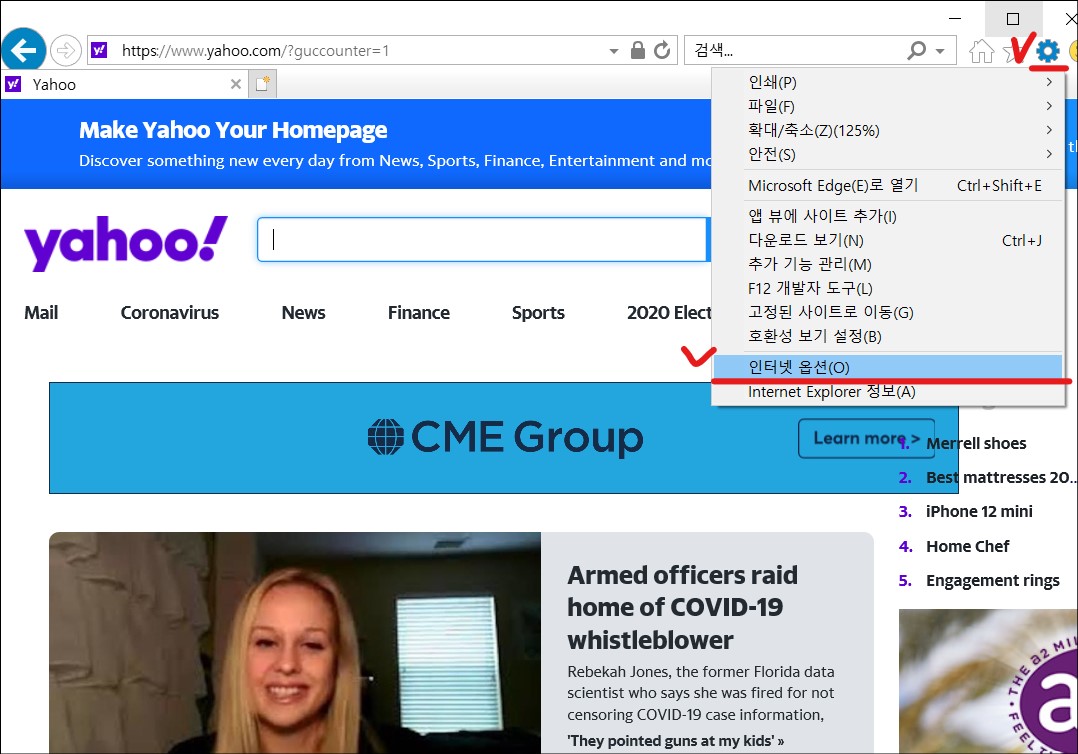Image resolution: width=1078 pixels, height=754 pixels.
Task: Click 'They pointed guns at my kids' link
Action: tap(675, 741)
